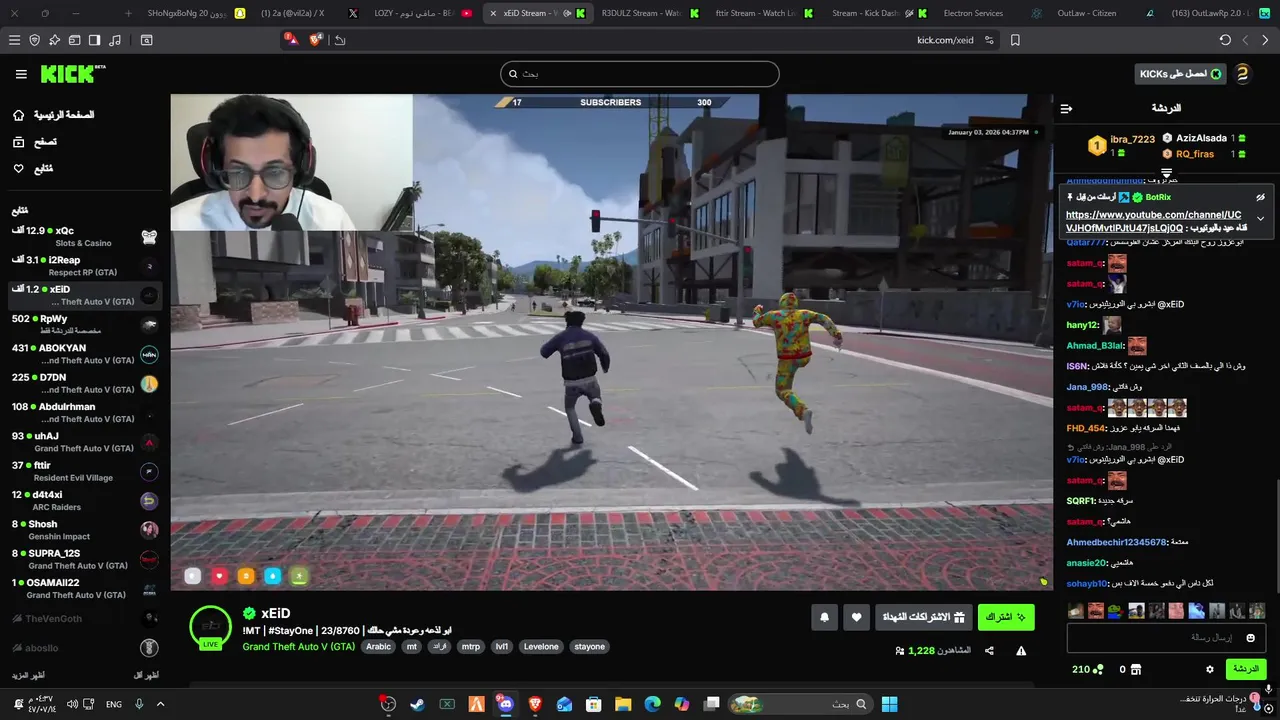Click the green chat send button

pyautogui.click(x=1246, y=669)
